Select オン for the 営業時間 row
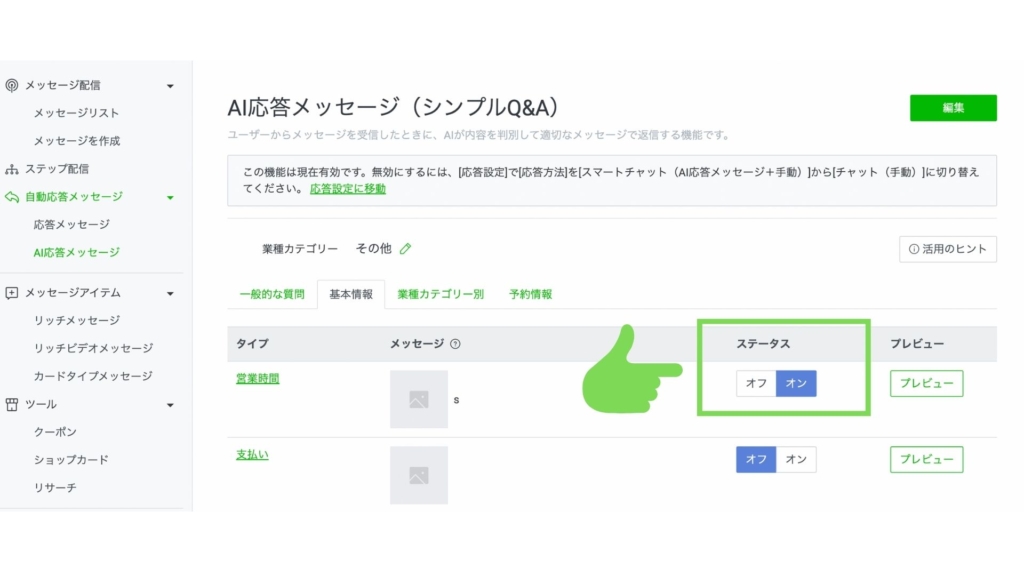The width and height of the screenshot is (1024, 576). 796,383
